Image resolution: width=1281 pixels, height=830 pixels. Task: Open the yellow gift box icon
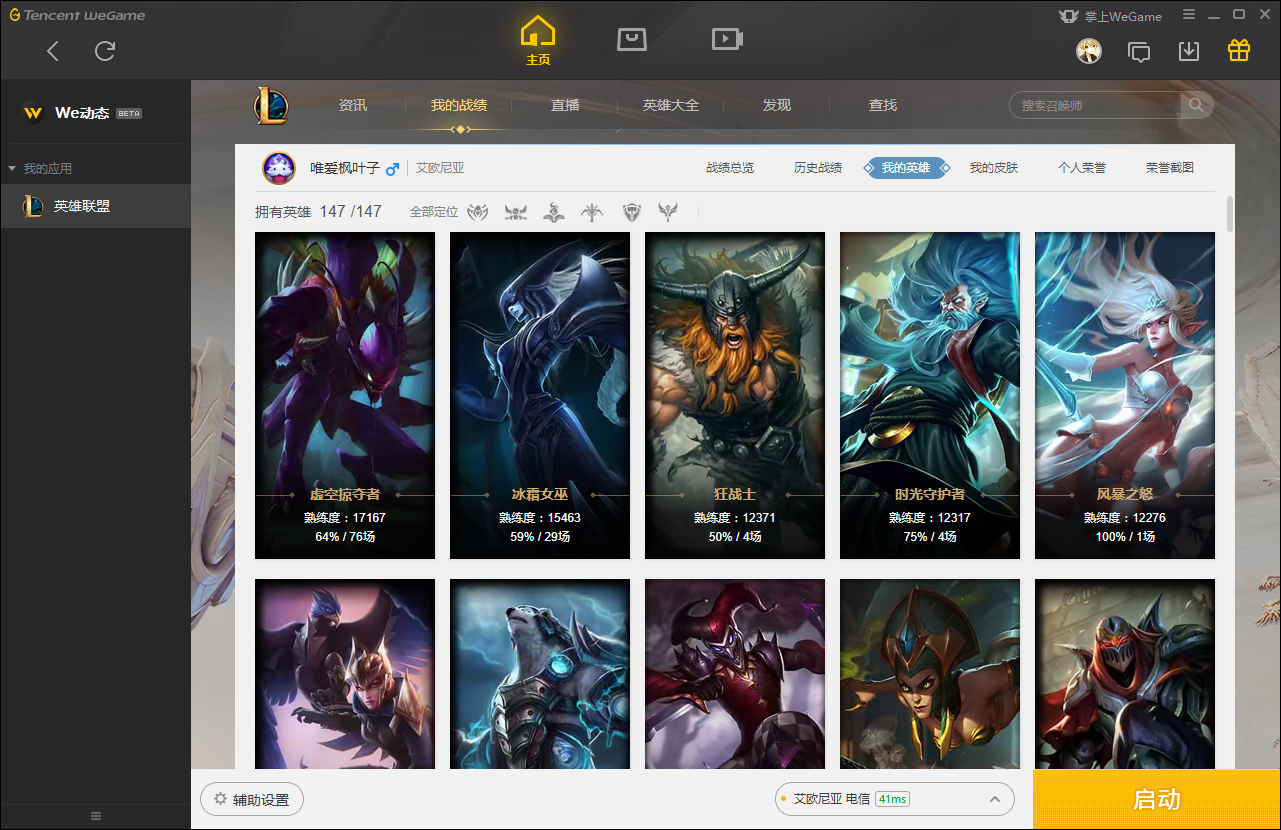click(1239, 50)
